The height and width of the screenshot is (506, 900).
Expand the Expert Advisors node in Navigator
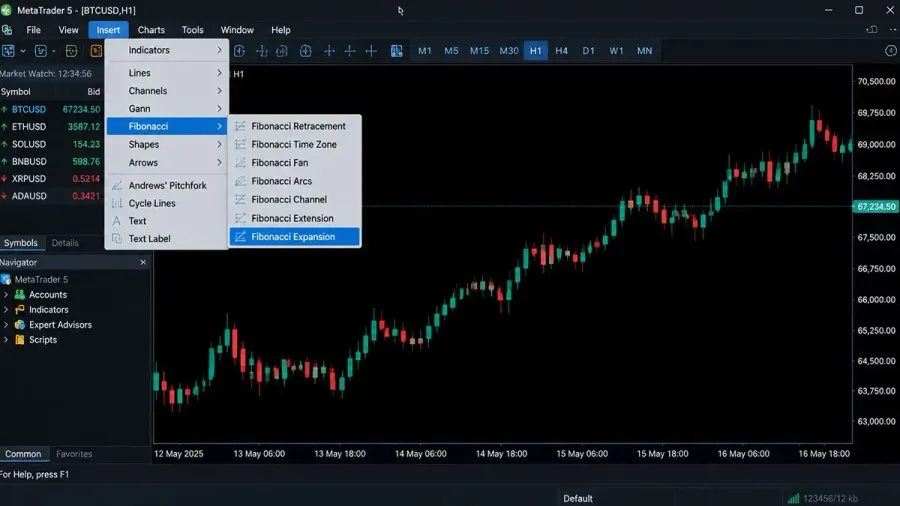[x=6, y=325]
